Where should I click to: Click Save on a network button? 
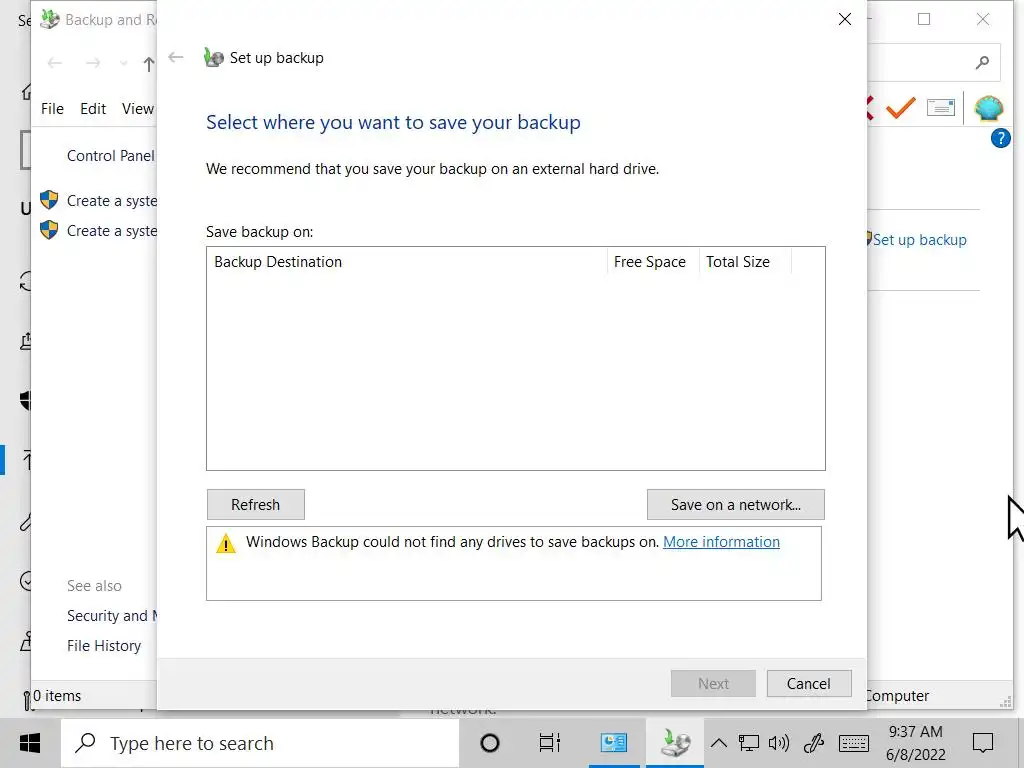tap(735, 504)
